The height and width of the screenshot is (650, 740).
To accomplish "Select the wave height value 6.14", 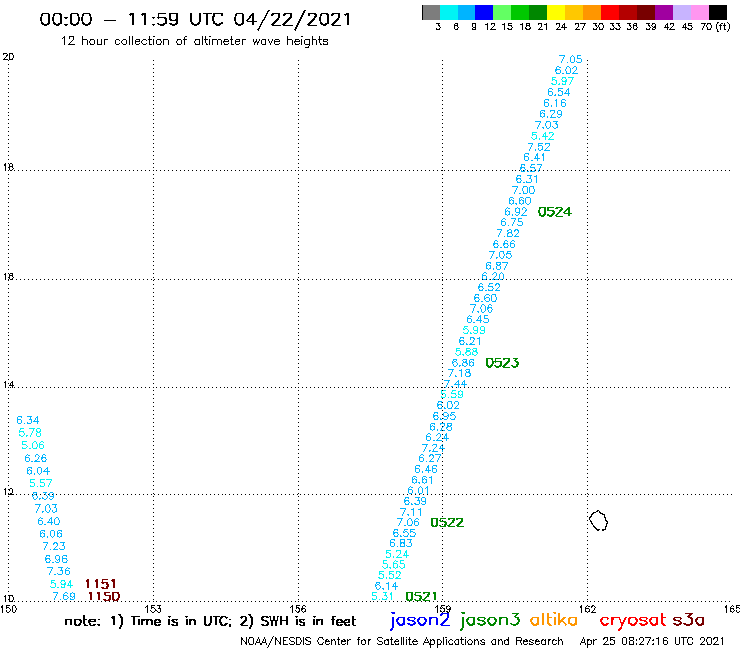I will coord(386,586).
